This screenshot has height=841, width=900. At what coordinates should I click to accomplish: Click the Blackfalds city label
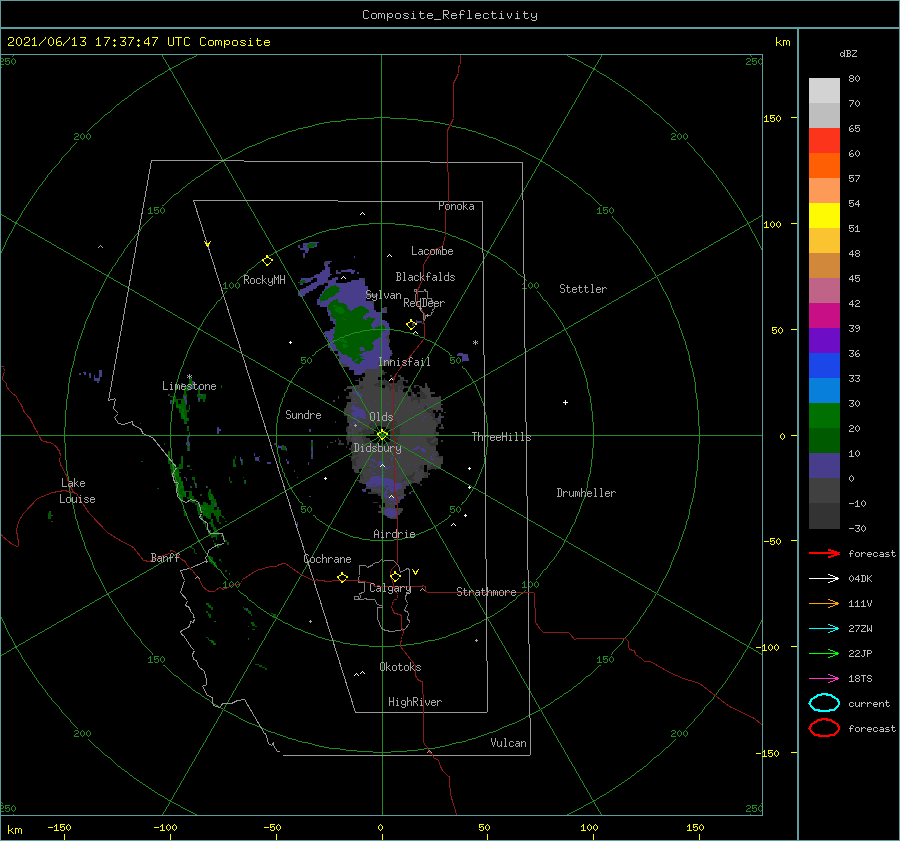425,277
